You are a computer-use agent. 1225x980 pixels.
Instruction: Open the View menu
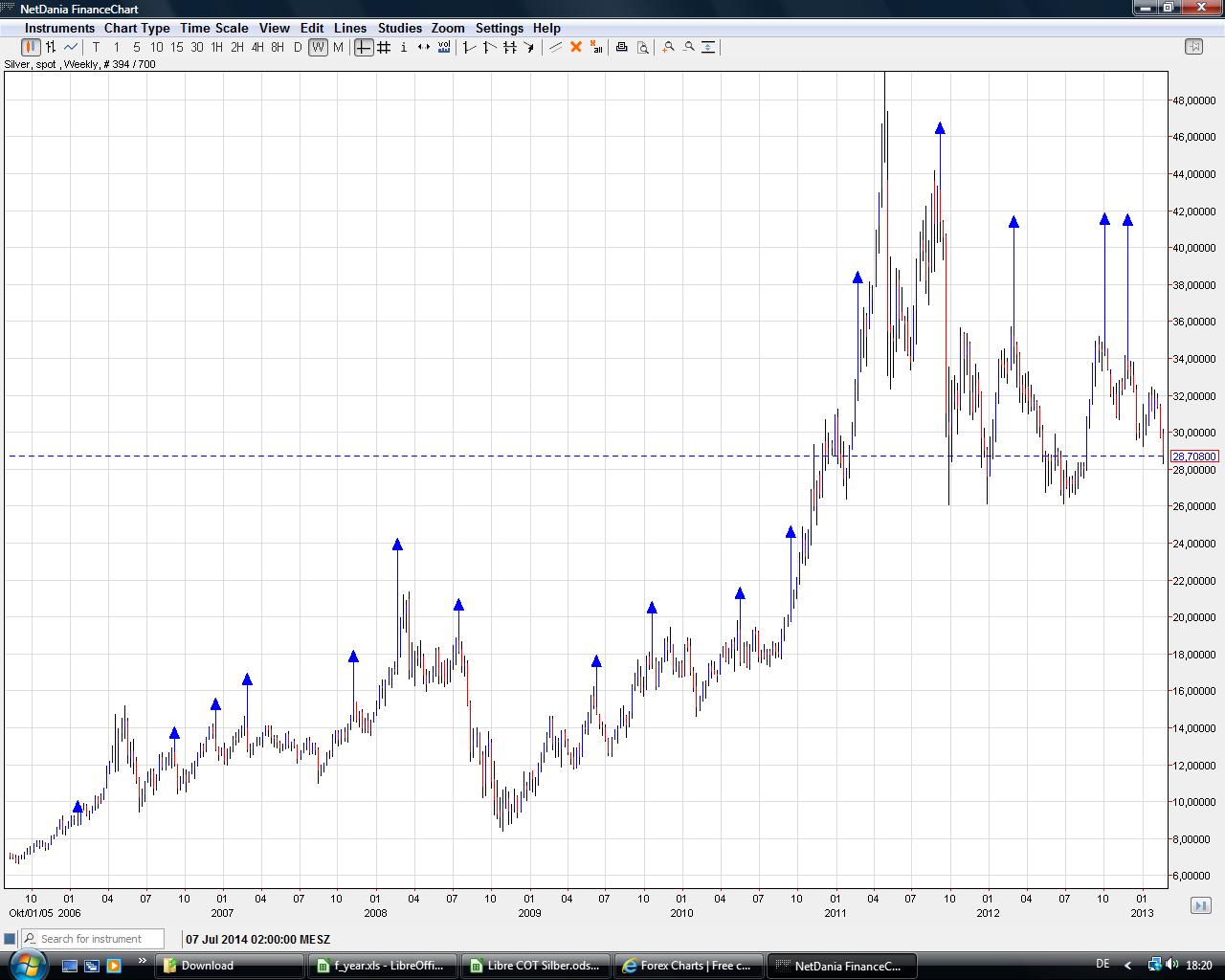274,28
